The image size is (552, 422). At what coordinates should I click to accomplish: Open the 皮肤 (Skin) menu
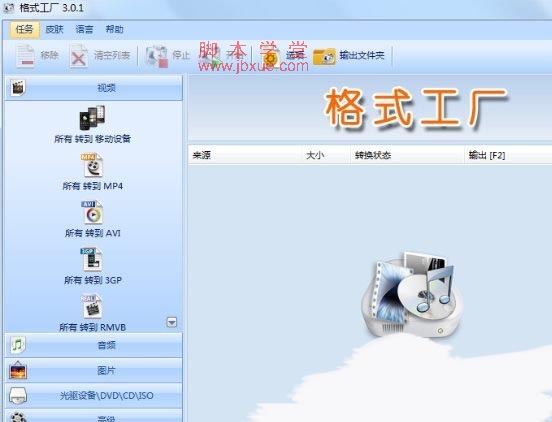point(55,29)
